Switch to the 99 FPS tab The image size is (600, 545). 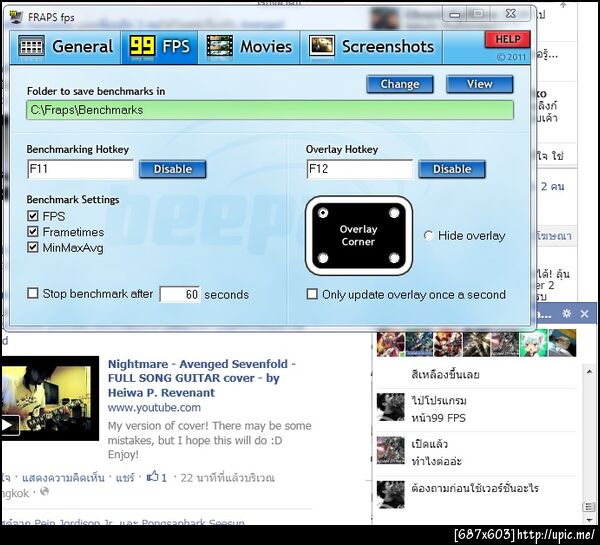tap(160, 47)
